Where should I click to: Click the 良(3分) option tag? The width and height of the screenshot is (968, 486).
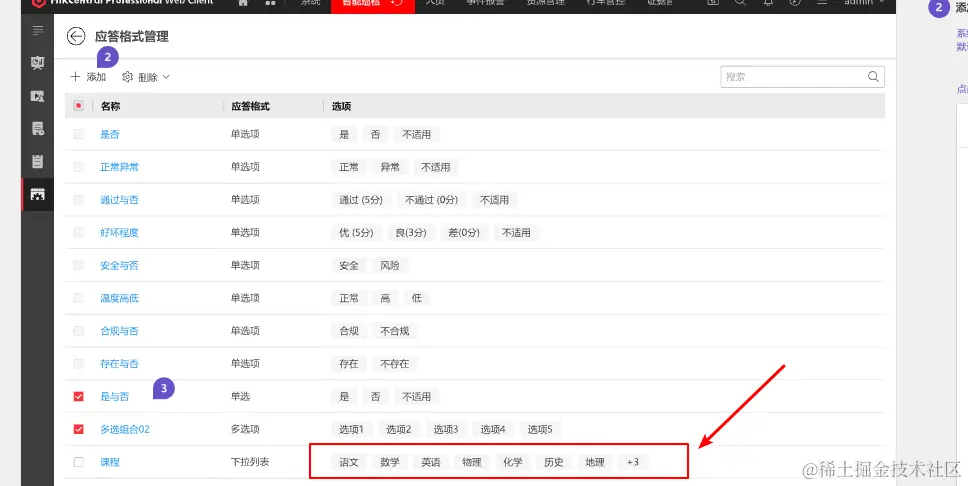[x=411, y=232]
